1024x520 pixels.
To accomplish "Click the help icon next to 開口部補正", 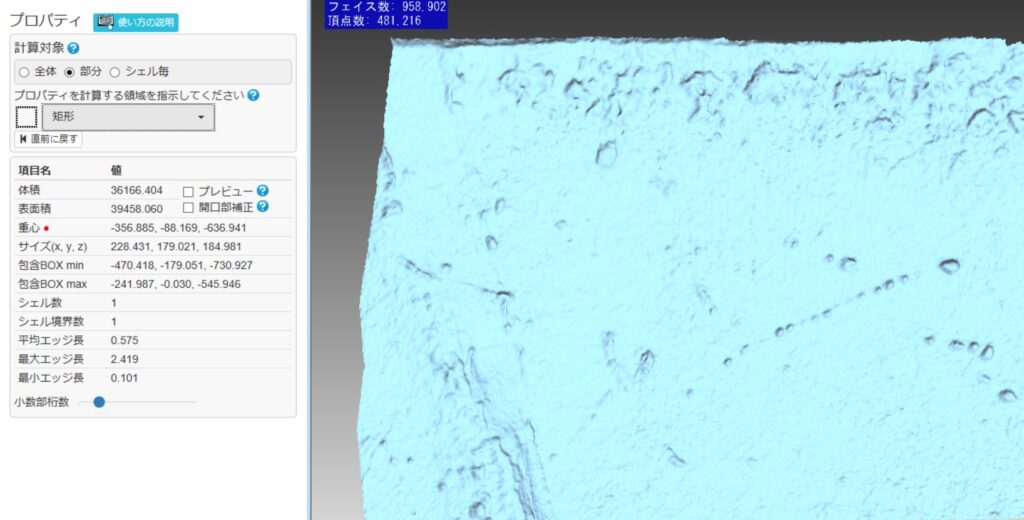I will (x=263, y=206).
